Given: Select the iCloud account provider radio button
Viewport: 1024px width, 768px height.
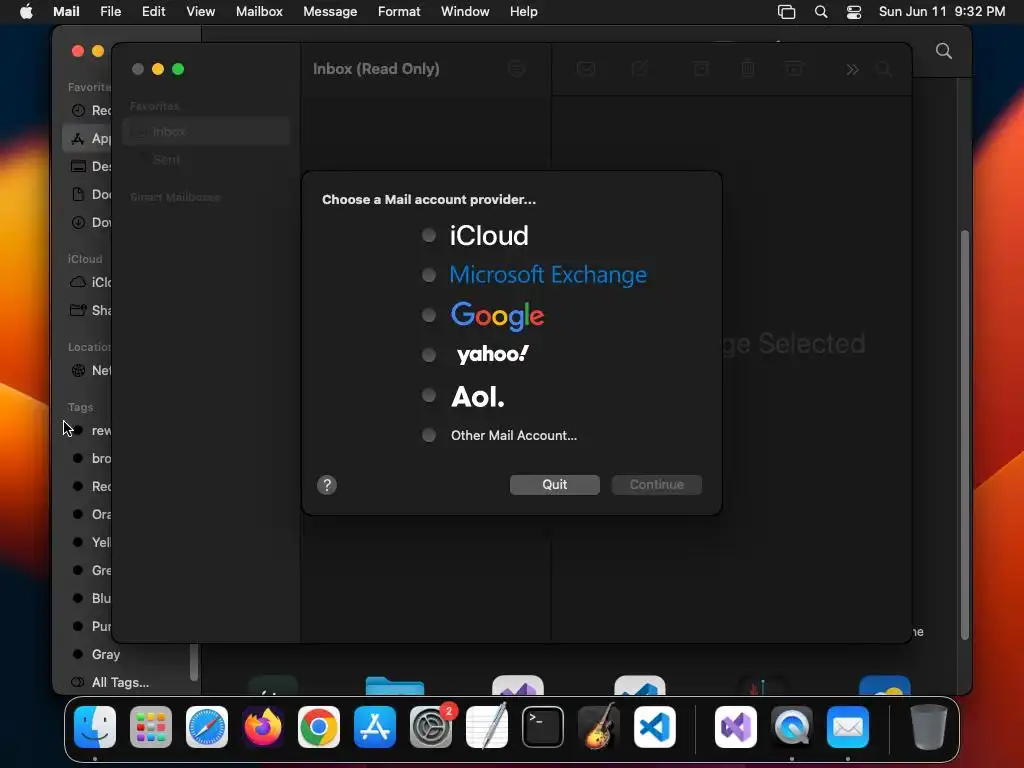Looking at the screenshot, I should coord(428,235).
